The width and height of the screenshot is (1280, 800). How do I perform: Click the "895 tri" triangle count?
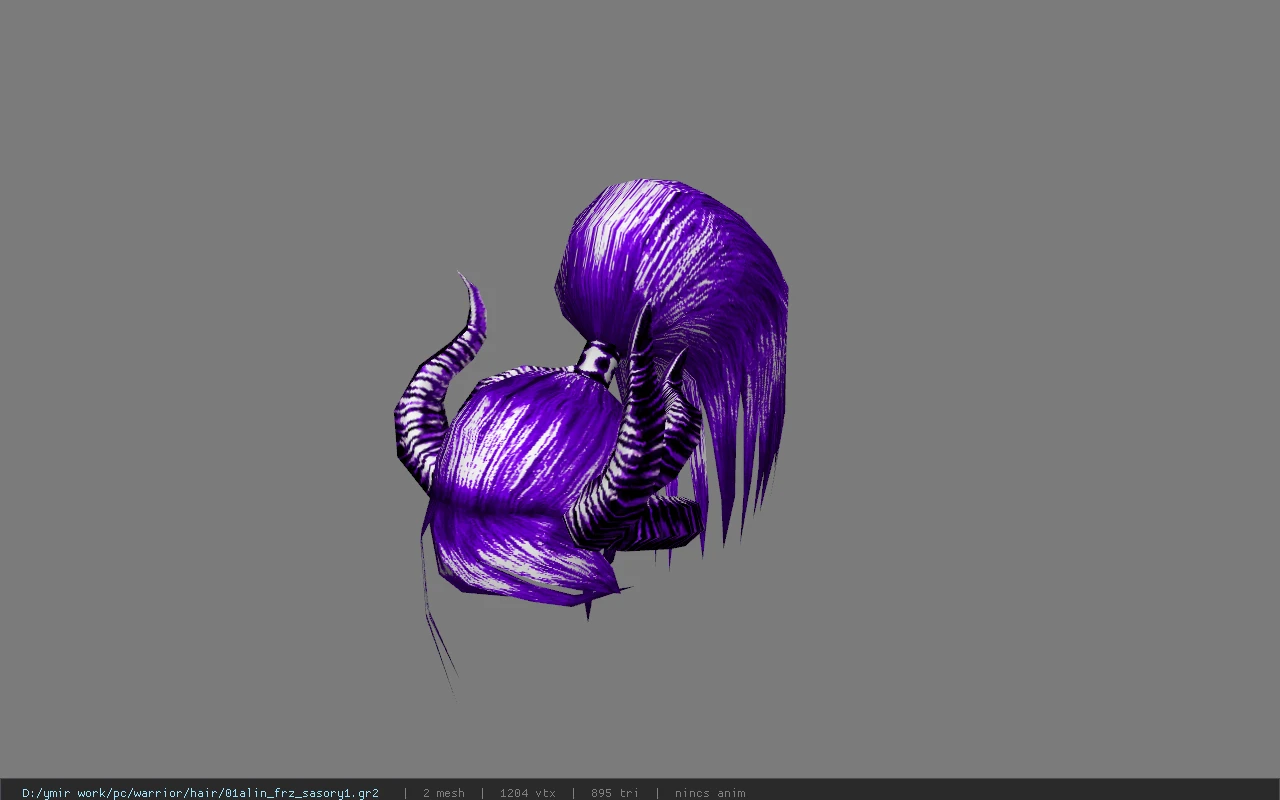coord(614,793)
